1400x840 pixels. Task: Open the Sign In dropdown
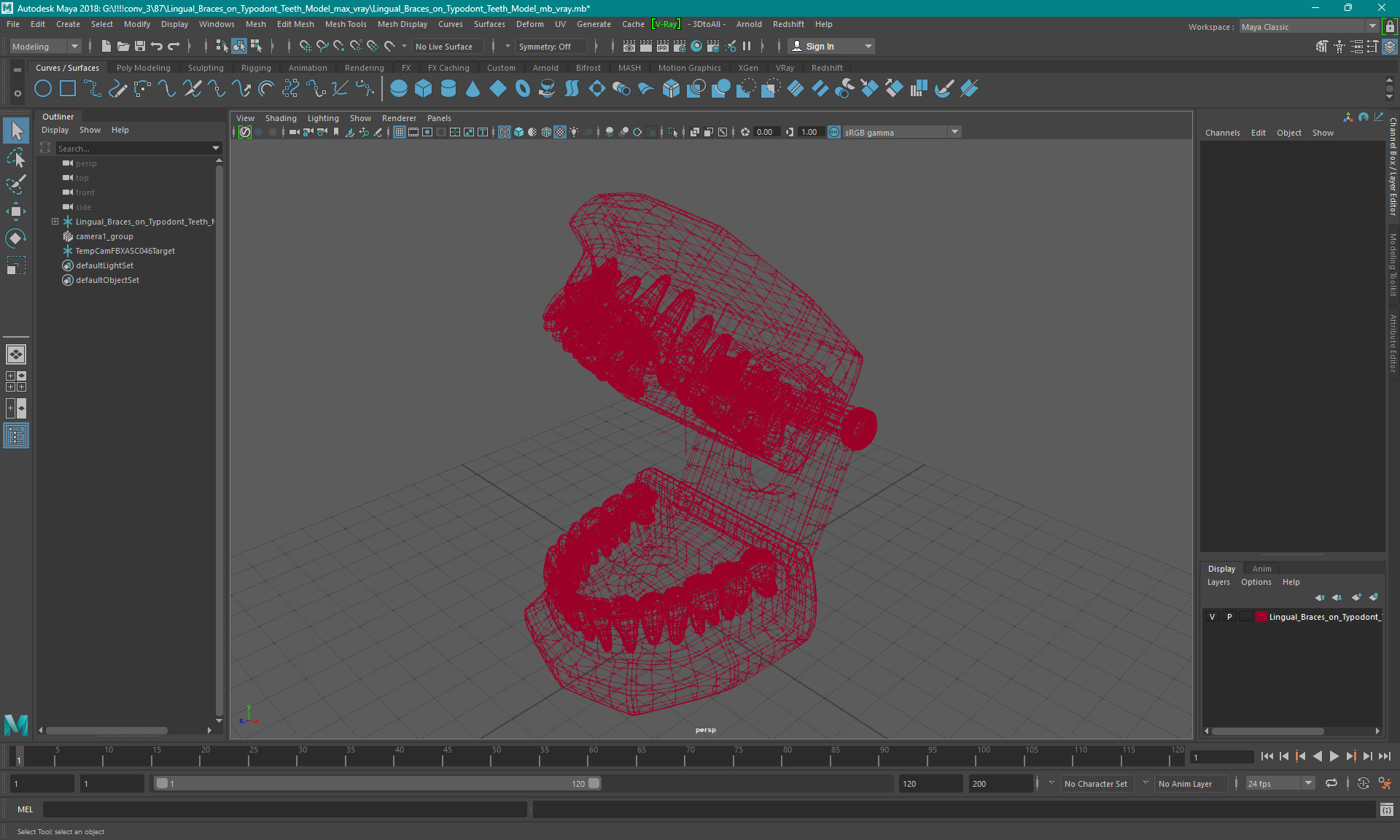pyautogui.click(x=831, y=46)
